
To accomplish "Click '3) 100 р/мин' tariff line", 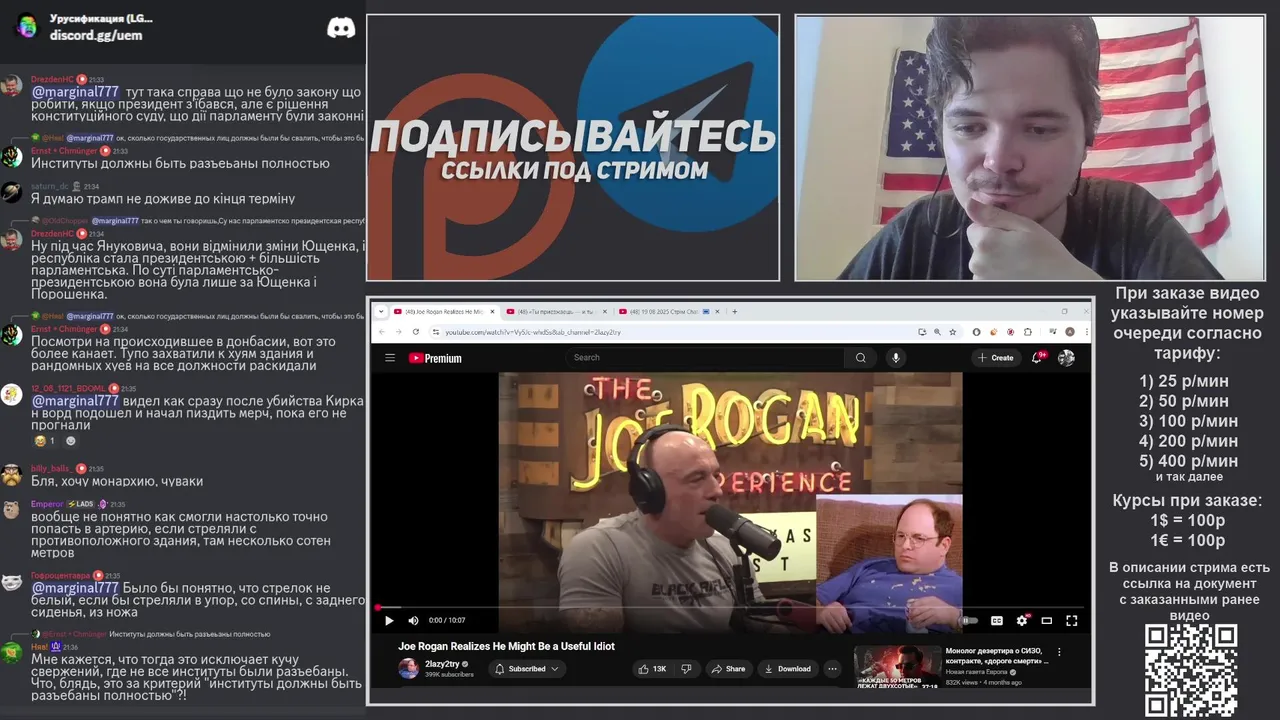I will point(1188,421).
